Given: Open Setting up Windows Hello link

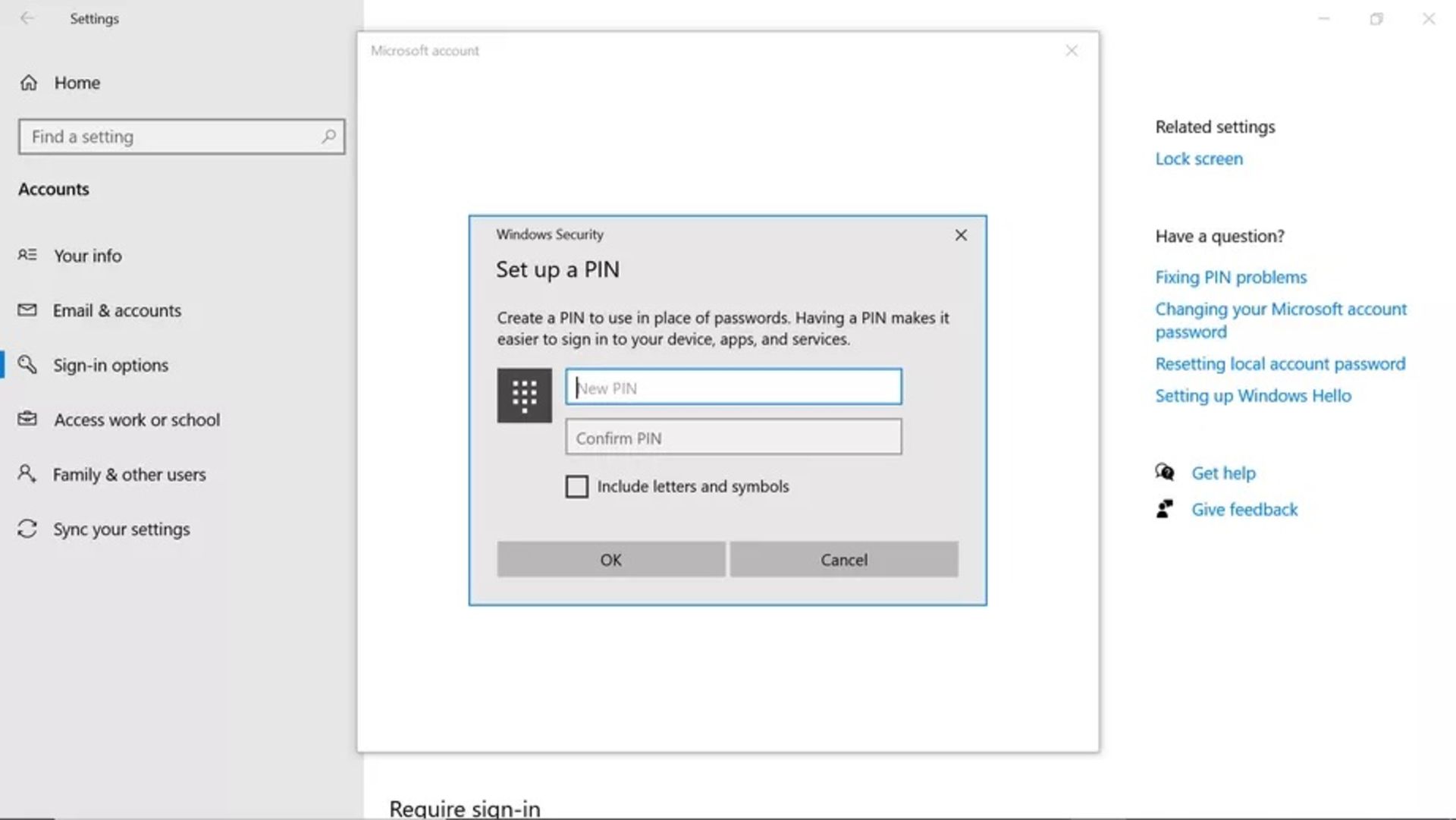Looking at the screenshot, I should pyautogui.click(x=1253, y=395).
